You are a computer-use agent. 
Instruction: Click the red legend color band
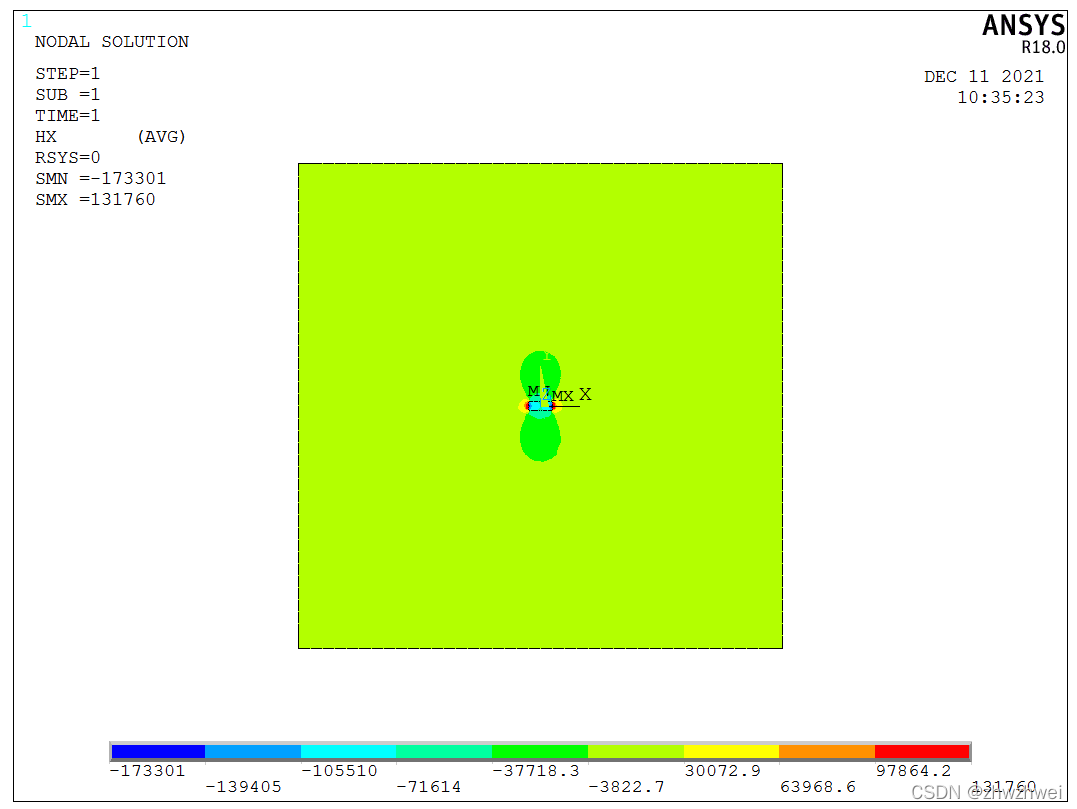point(922,752)
